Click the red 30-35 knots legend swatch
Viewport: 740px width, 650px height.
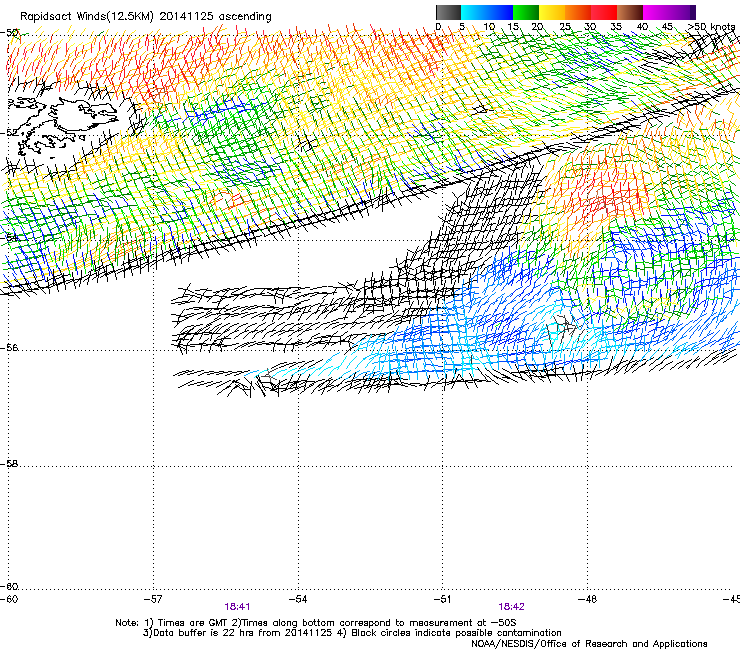click(x=604, y=12)
